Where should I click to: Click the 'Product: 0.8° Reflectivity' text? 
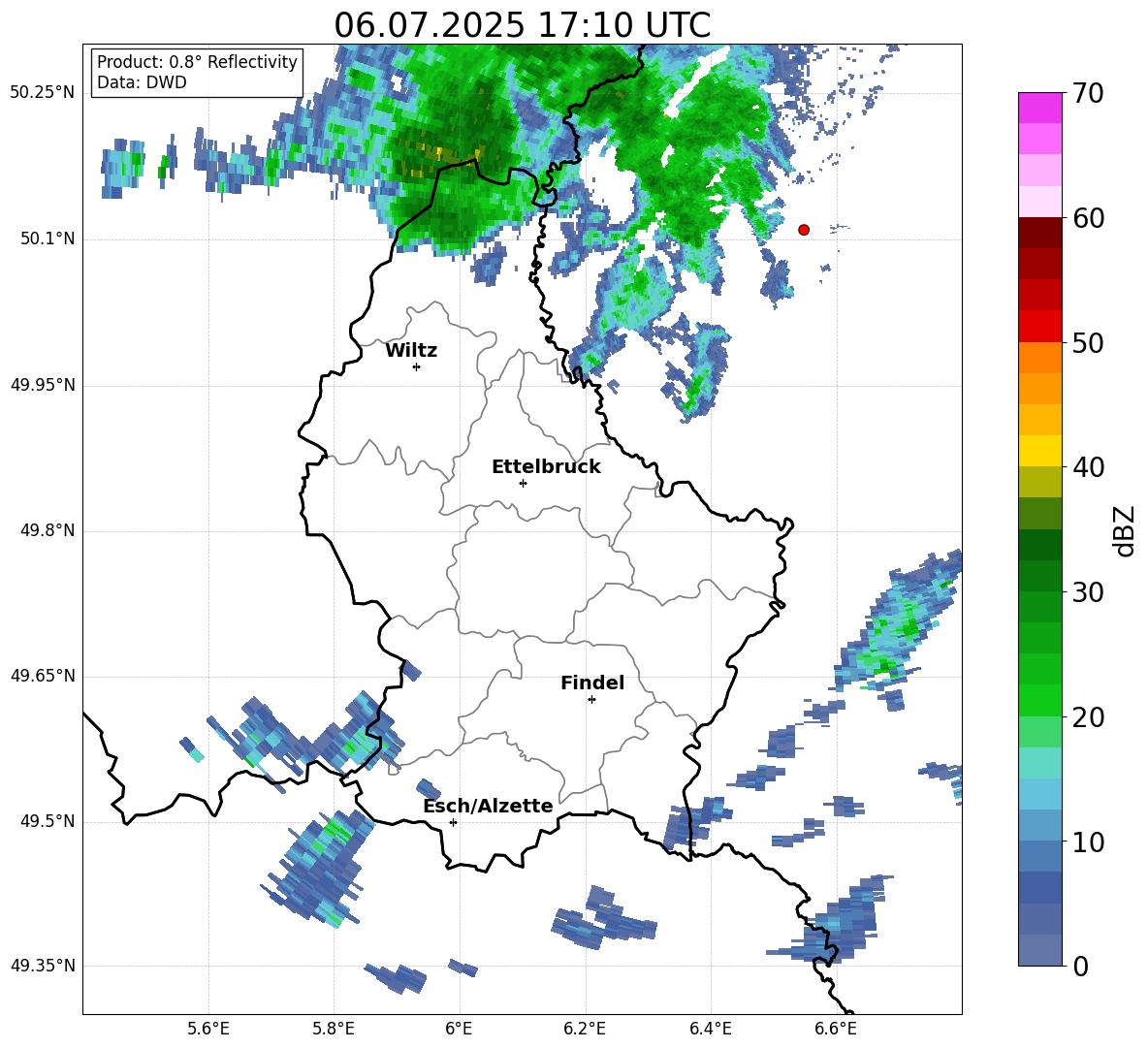197,62
